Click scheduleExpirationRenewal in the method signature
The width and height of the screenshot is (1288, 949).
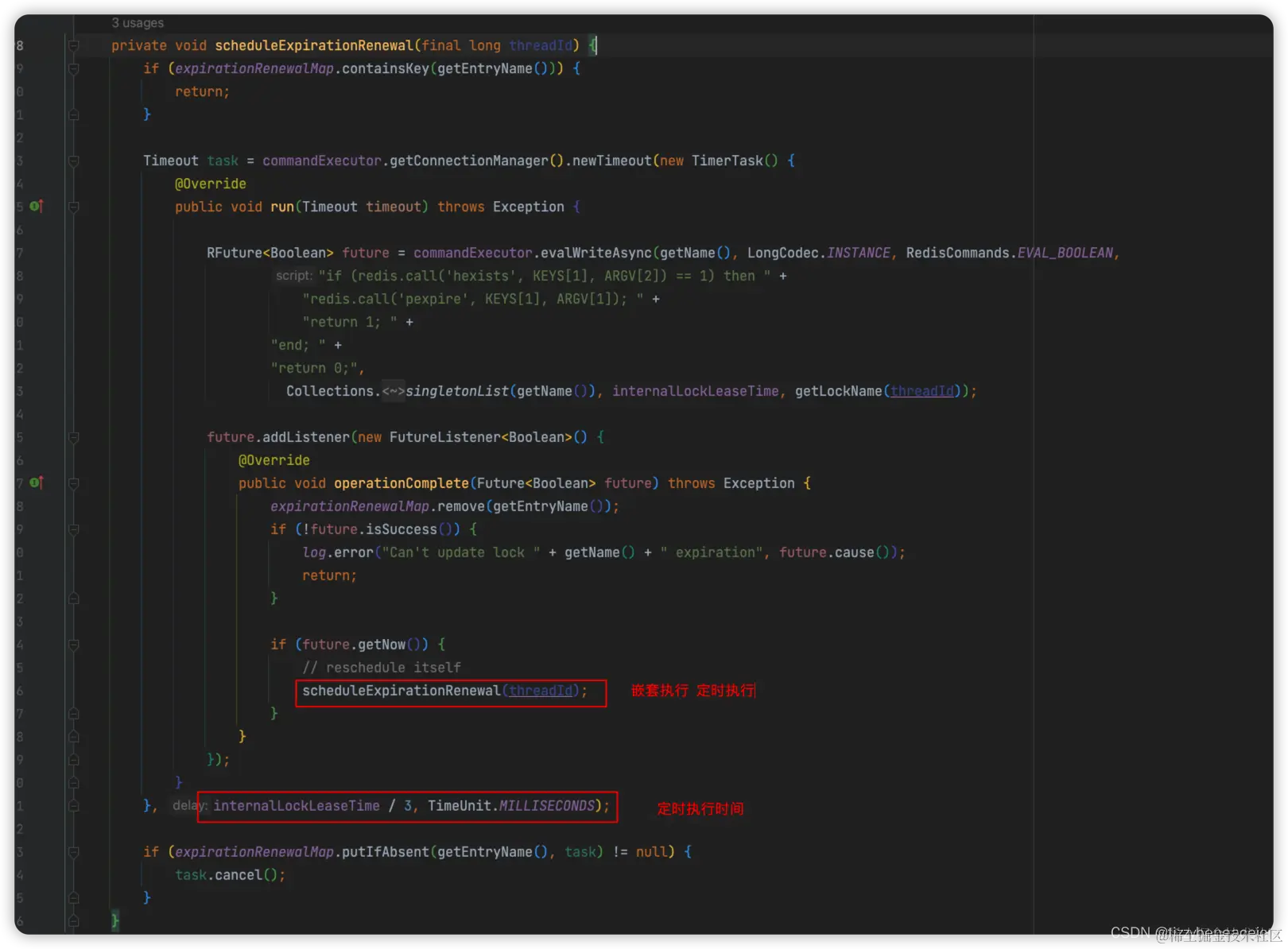pyautogui.click(x=314, y=45)
